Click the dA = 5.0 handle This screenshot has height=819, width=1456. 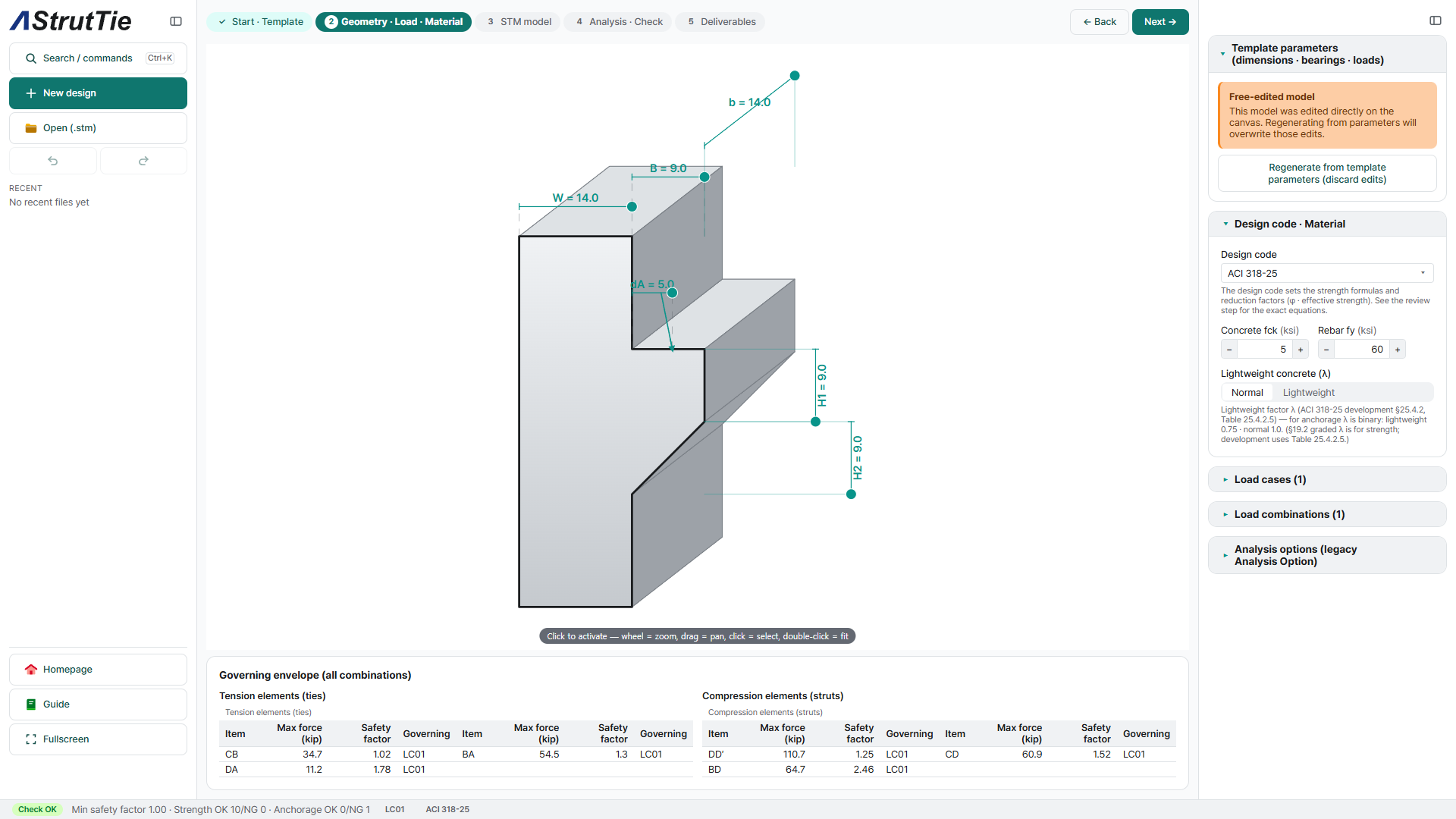(x=672, y=293)
